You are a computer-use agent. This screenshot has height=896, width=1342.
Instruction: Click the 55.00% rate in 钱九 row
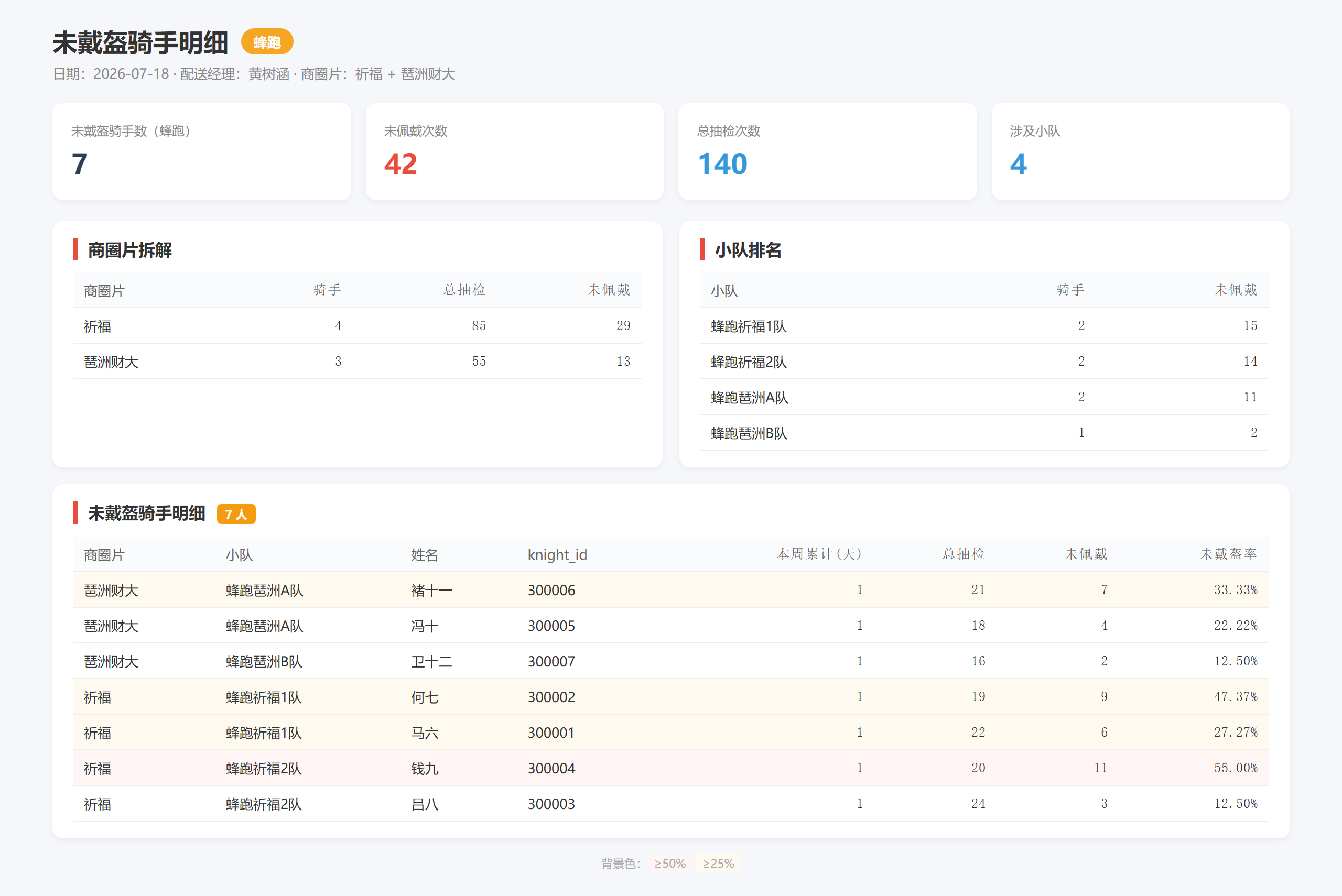coord(1236,768)
